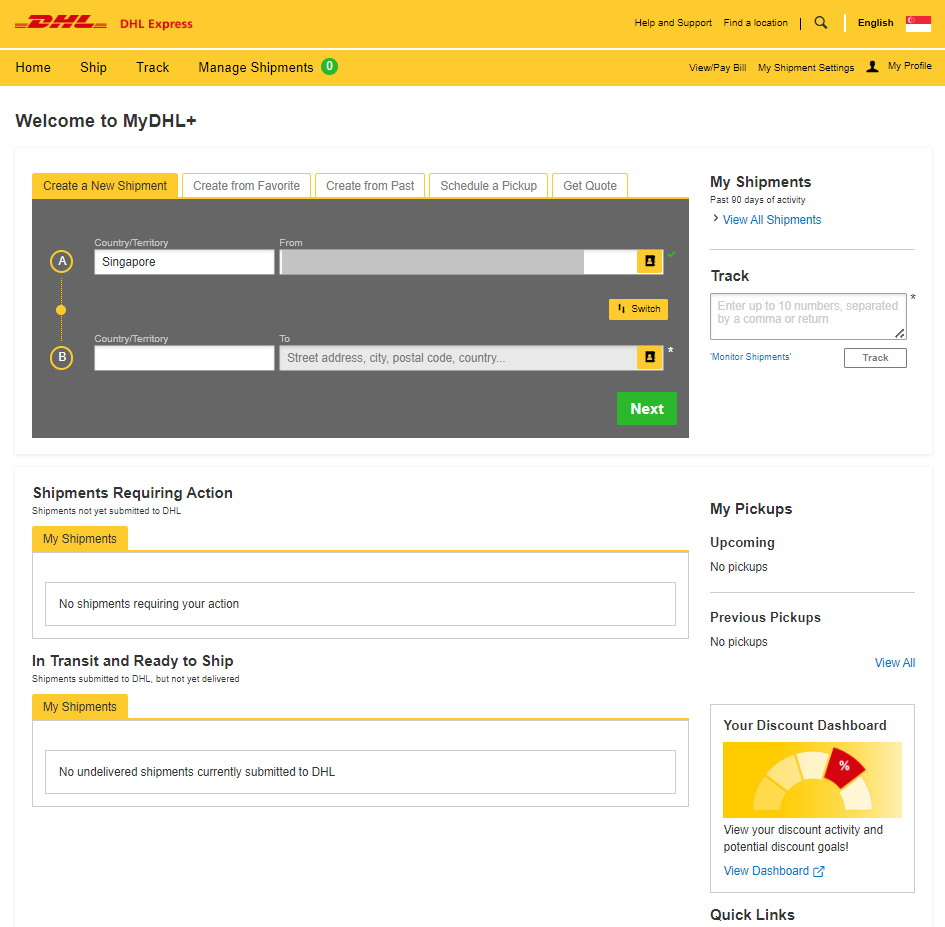The height and width of the screenshot is (927, 945).
Task: Open address book for To field
Action: [650, 357]
